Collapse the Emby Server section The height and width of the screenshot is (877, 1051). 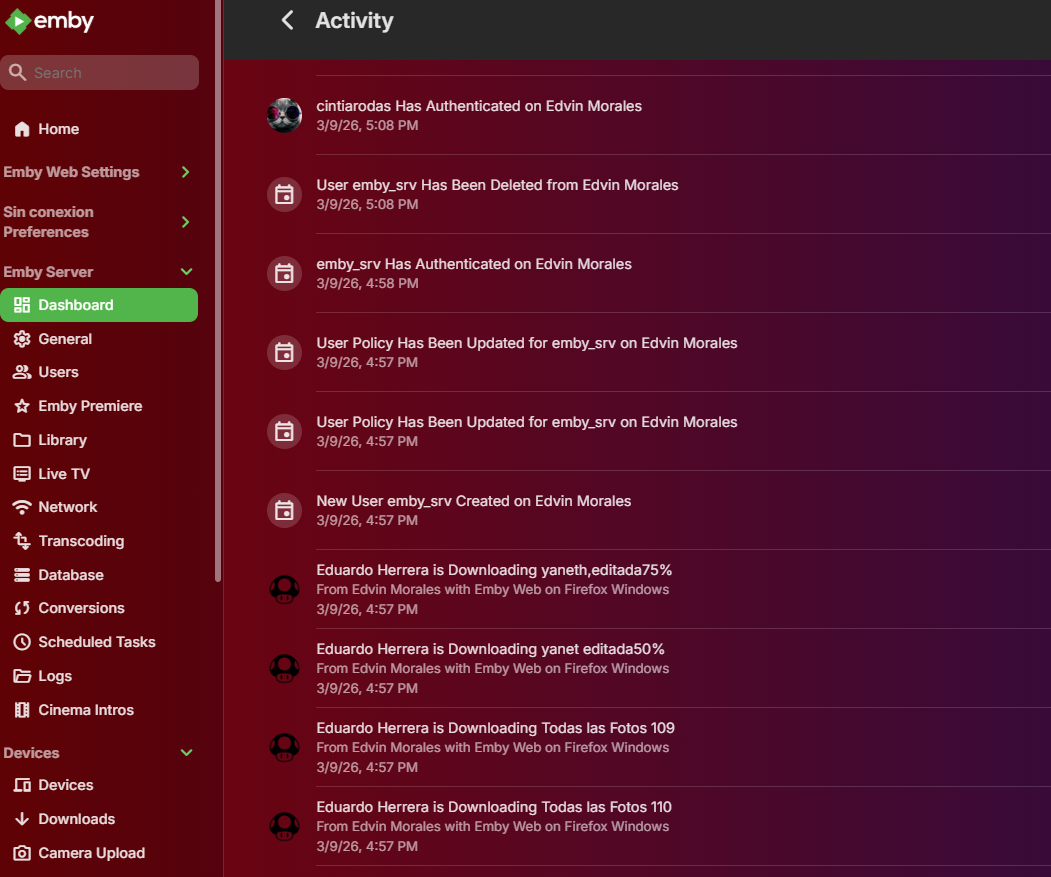(186, 272)
